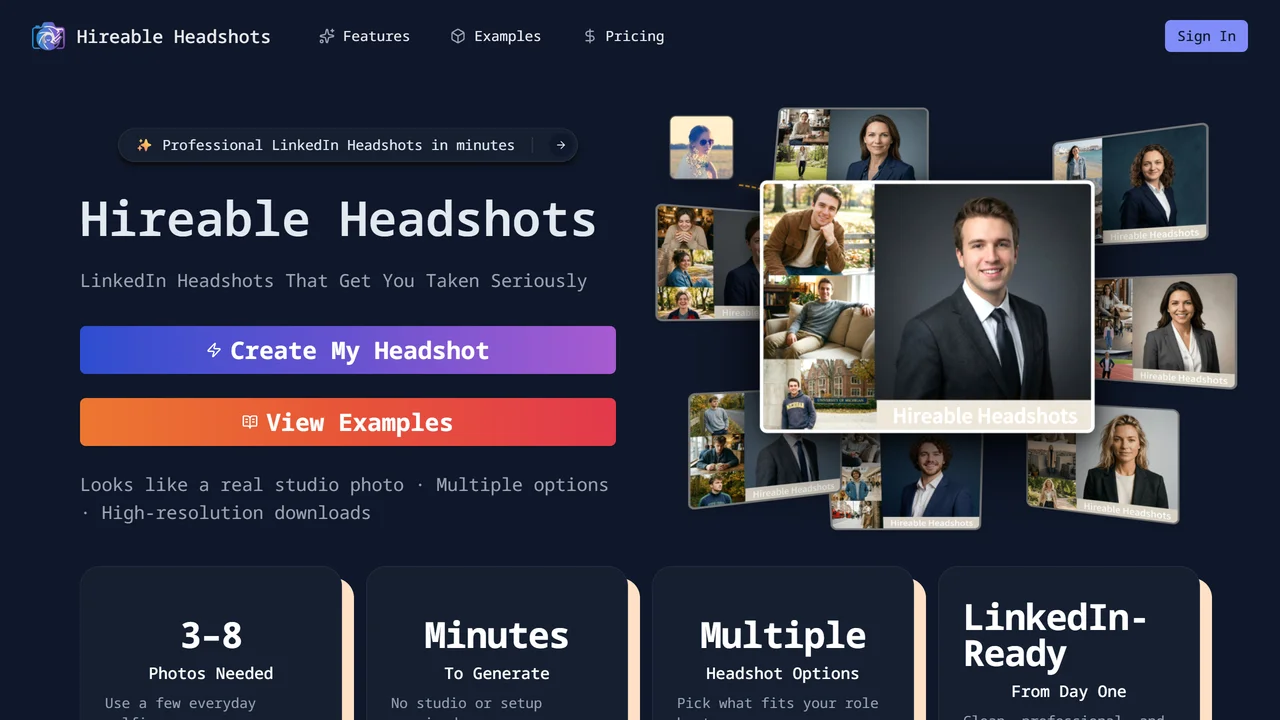Click the man in brown jacket casual photo

(819, 229)
